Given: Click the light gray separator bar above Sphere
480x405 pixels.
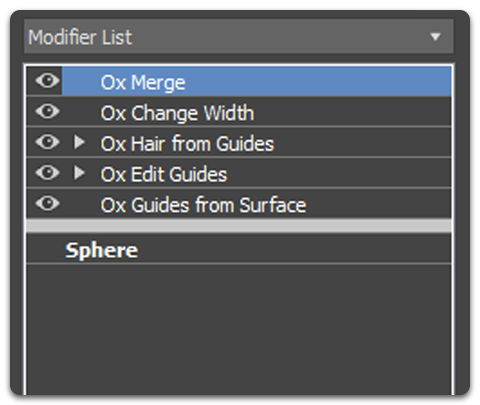Looking at the screenshot, I should point(239,226).
